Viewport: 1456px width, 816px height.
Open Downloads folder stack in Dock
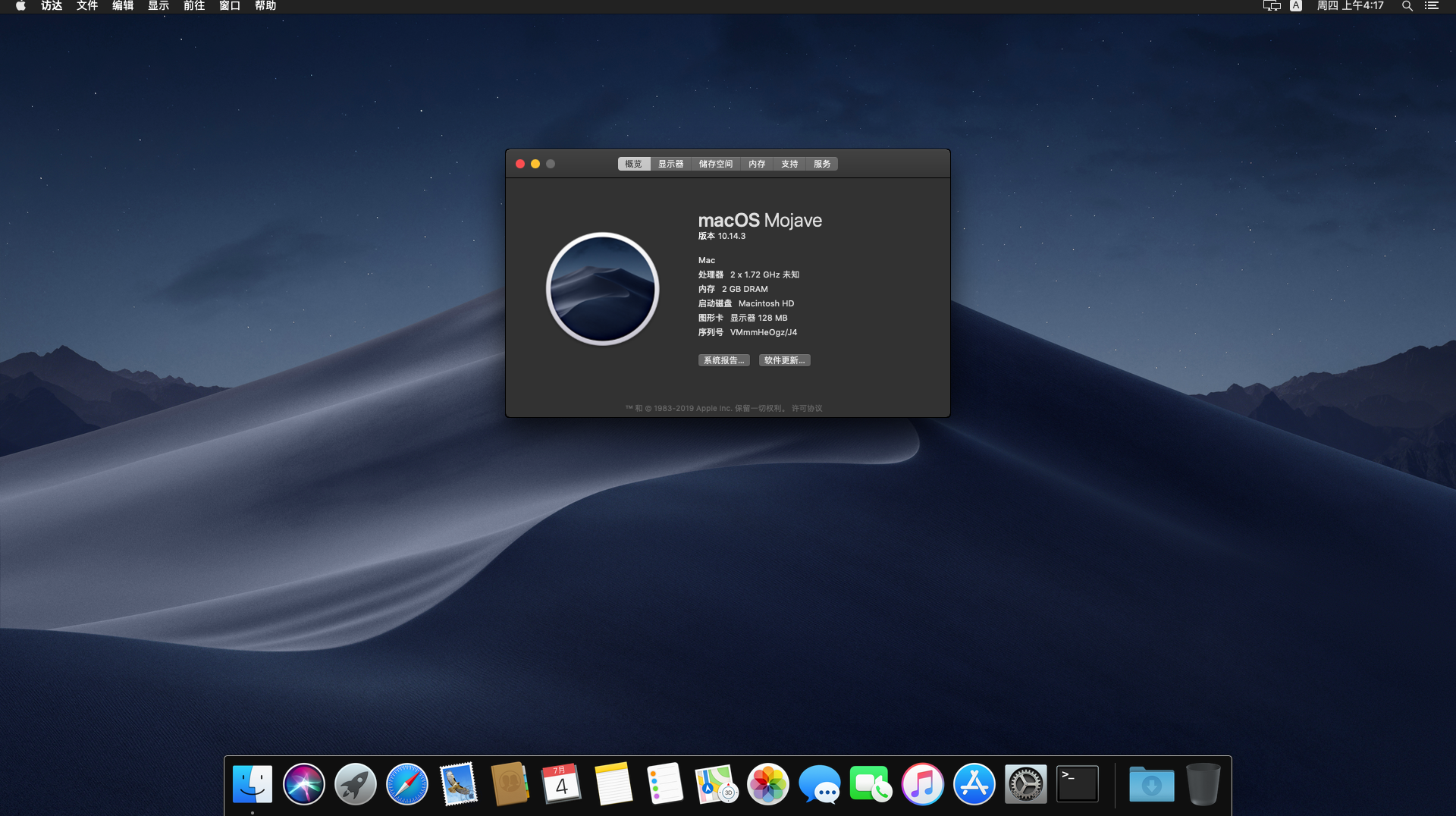click(1152, 784)
